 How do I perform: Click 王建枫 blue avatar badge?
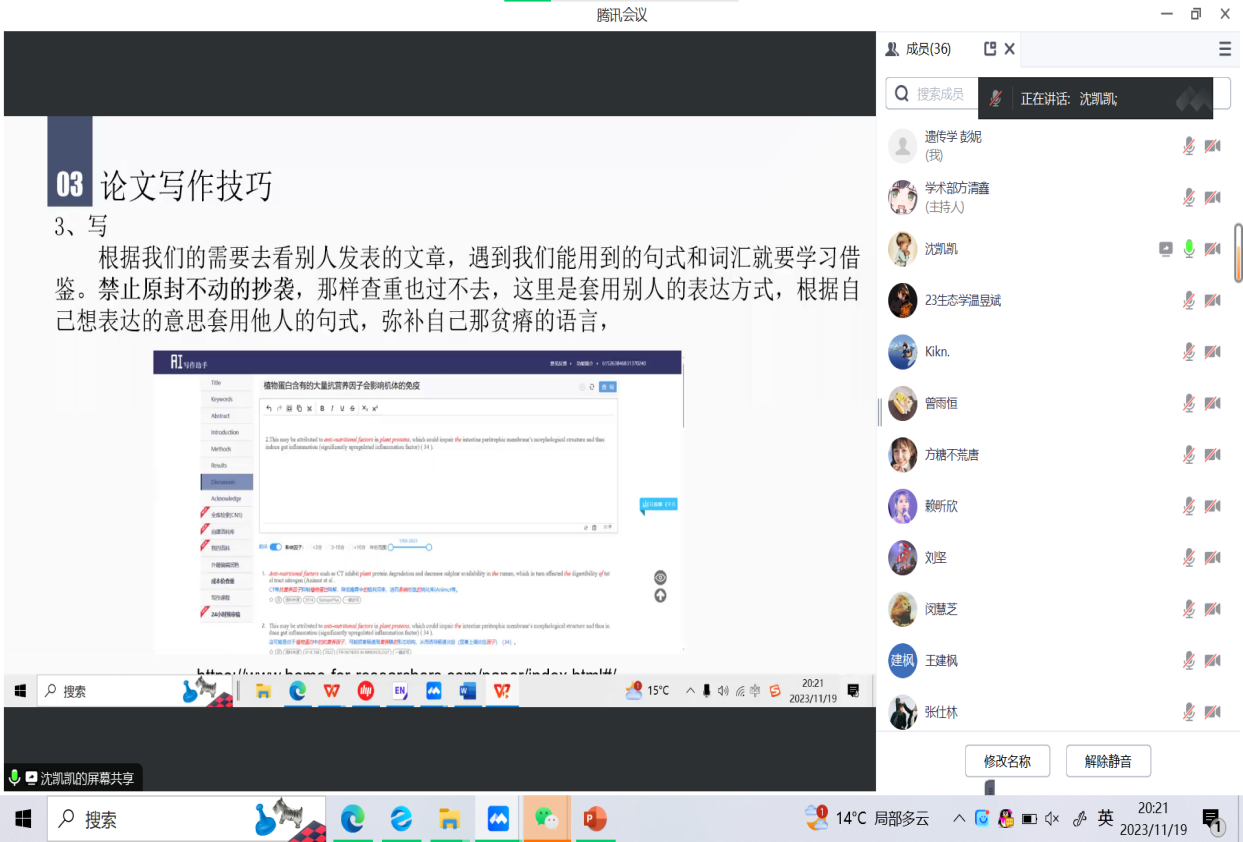(x=903, y=661)
